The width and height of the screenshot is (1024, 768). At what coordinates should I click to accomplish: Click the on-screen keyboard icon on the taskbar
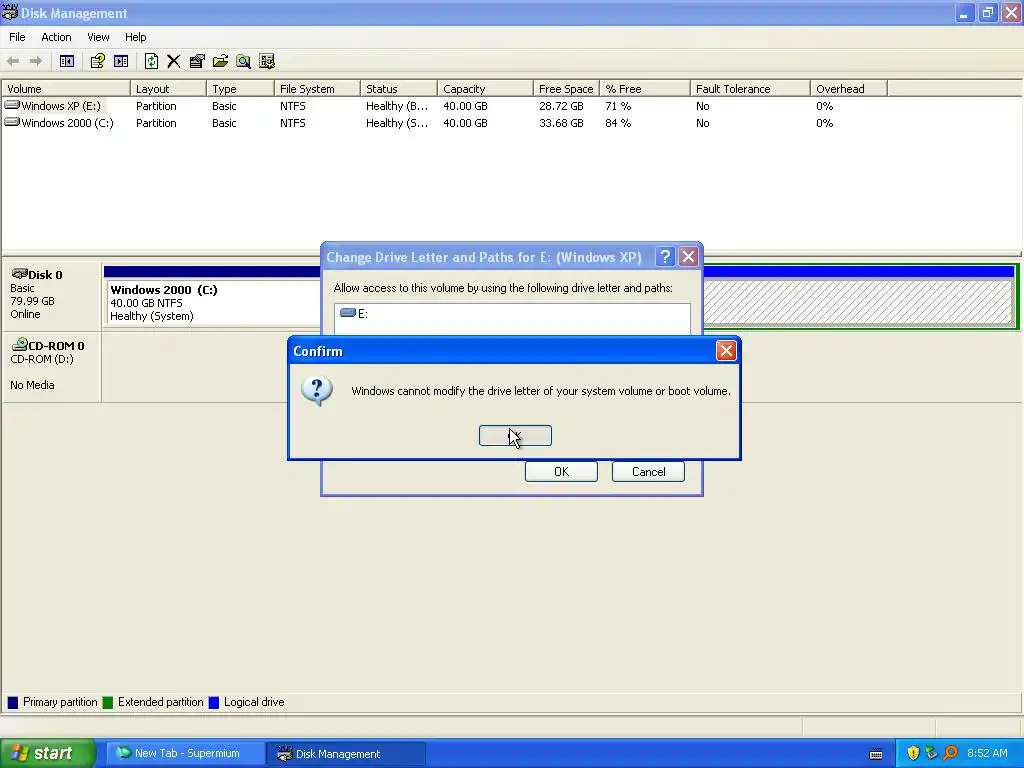point(876,754)
